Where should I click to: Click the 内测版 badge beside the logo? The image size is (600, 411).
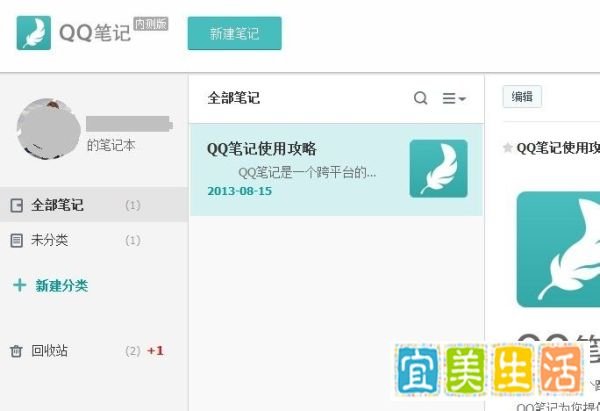point(151,24)
